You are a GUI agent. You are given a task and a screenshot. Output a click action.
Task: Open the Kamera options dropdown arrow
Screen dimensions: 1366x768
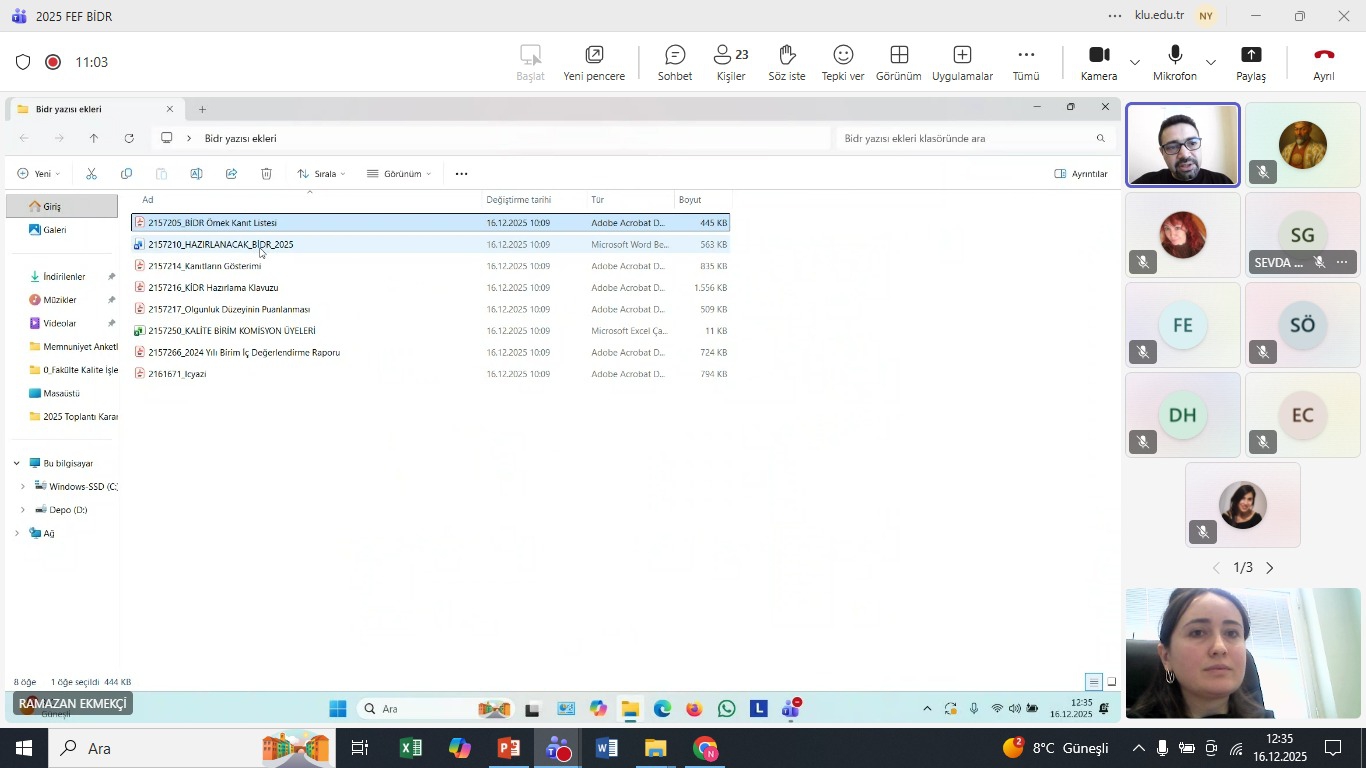tap(1135, 63)
